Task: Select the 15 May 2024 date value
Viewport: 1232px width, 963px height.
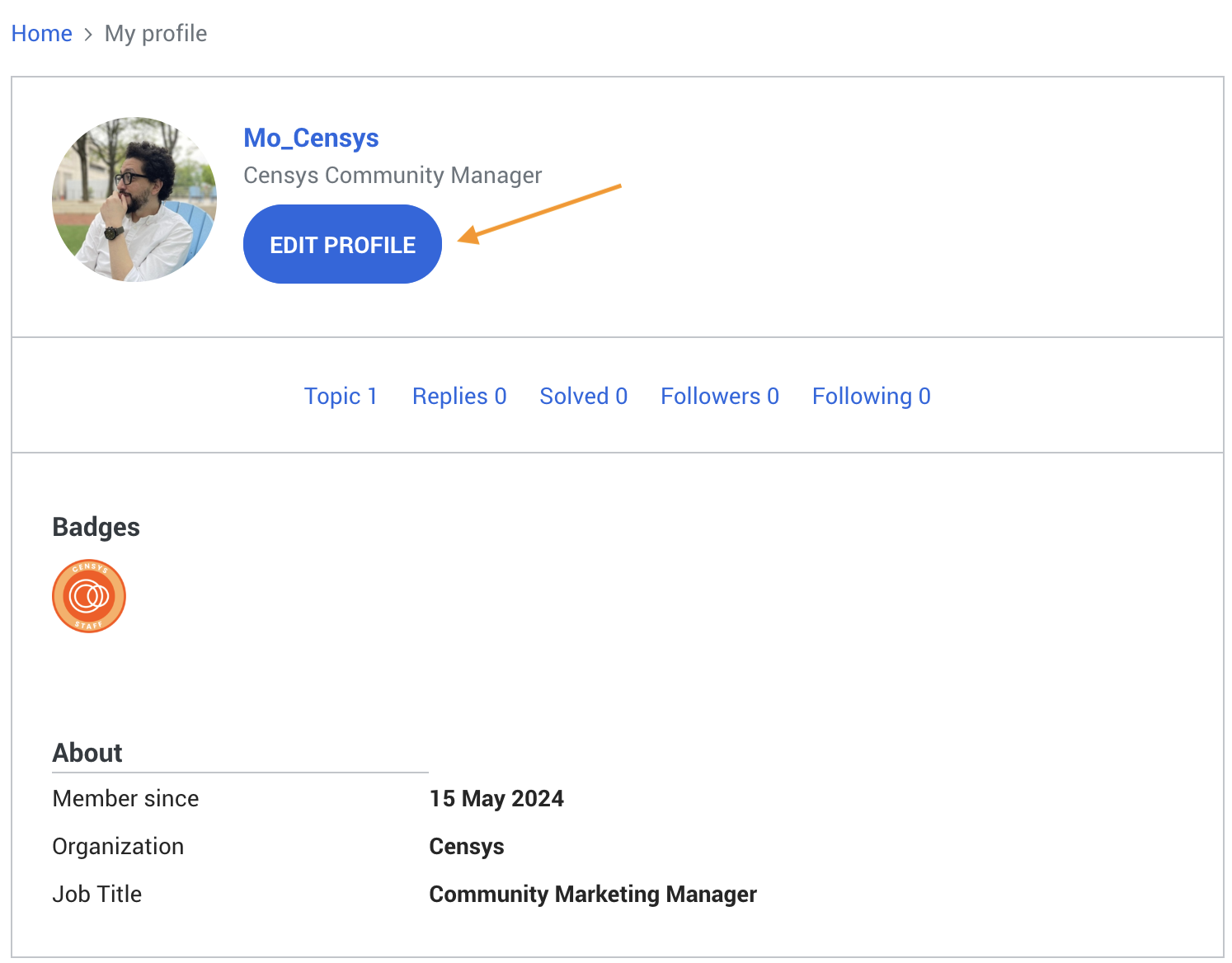Action: tap(496, 799)
